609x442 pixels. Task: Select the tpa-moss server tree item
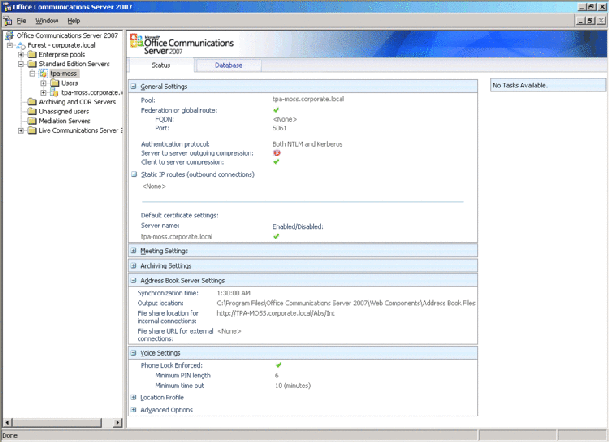pos(64,73)
